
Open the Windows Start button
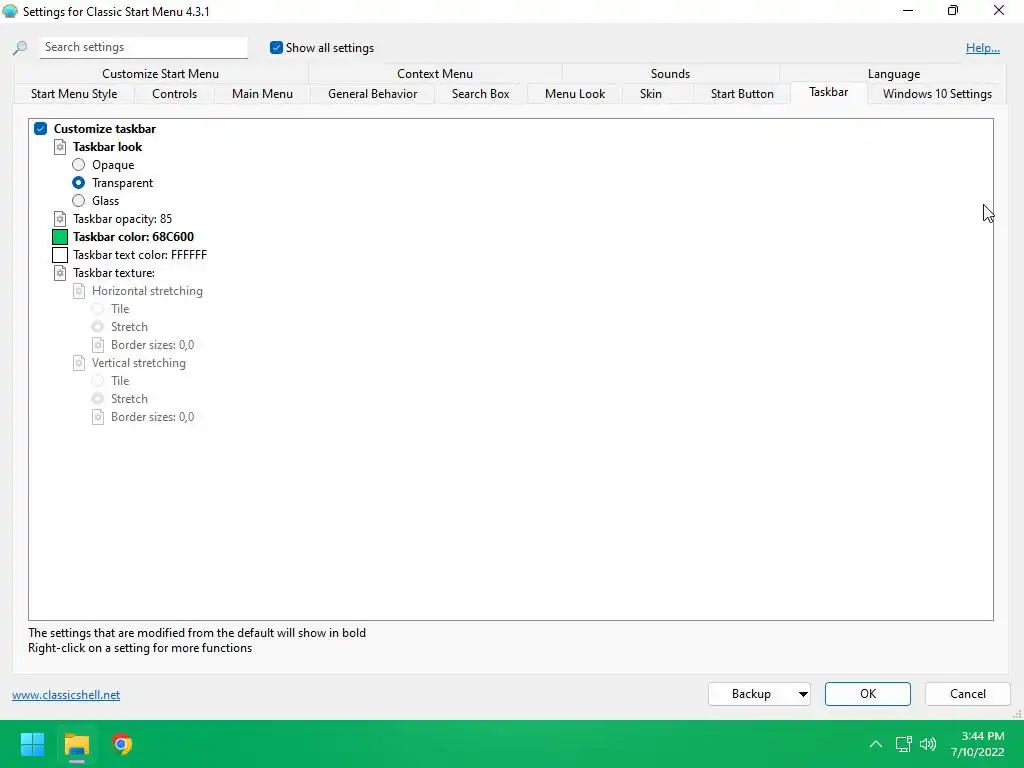(x=32, y=744)
